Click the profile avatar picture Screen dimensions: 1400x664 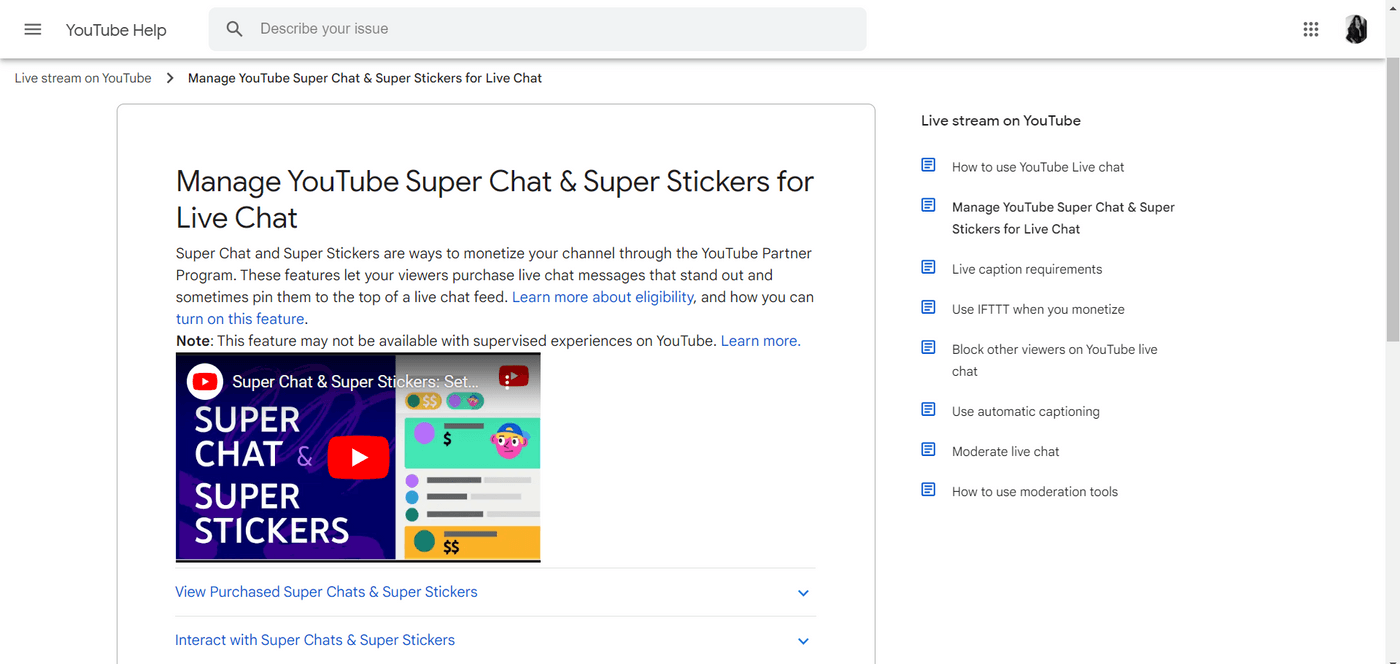coord(1356,29)
